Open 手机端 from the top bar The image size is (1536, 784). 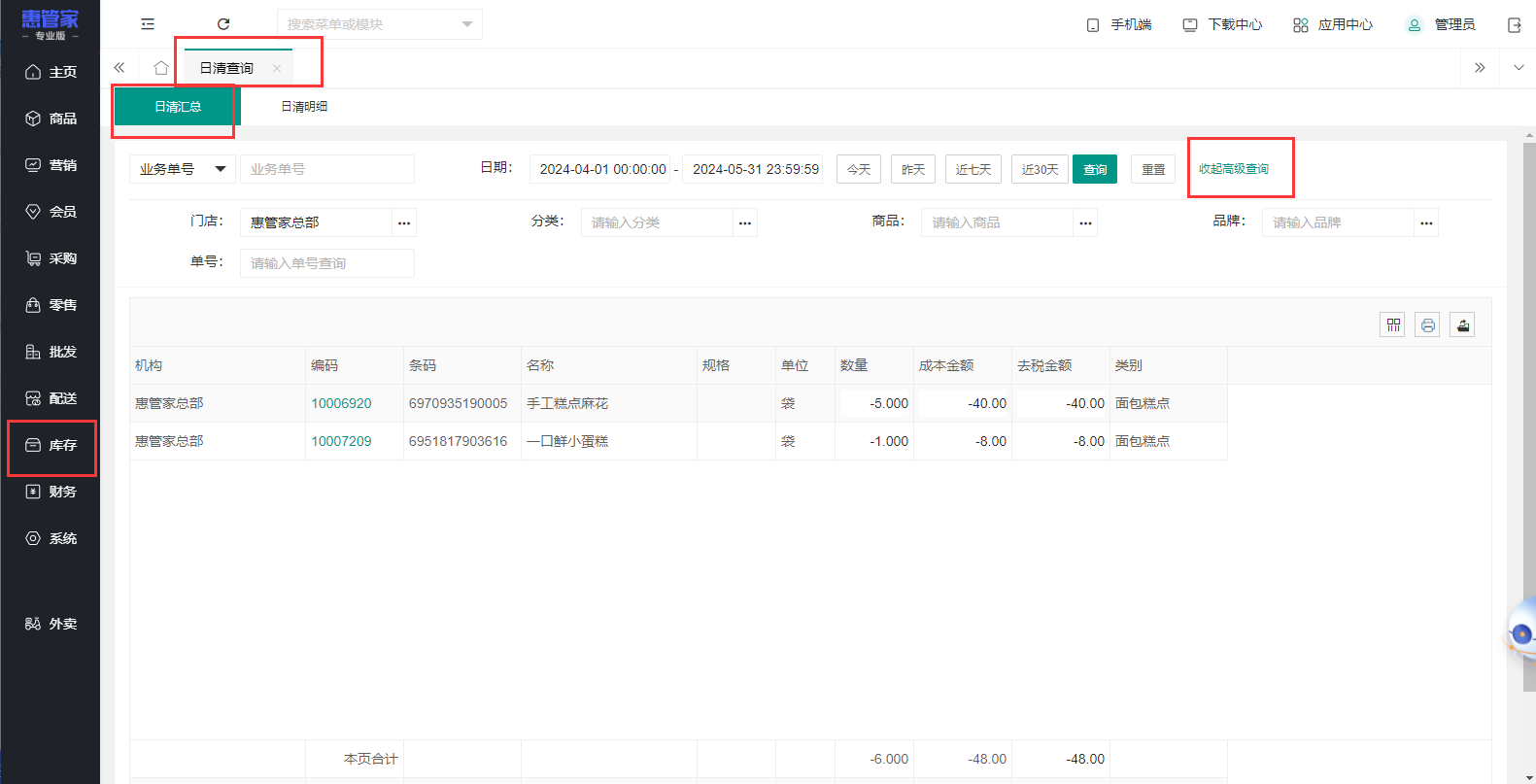pos(1119,24)
